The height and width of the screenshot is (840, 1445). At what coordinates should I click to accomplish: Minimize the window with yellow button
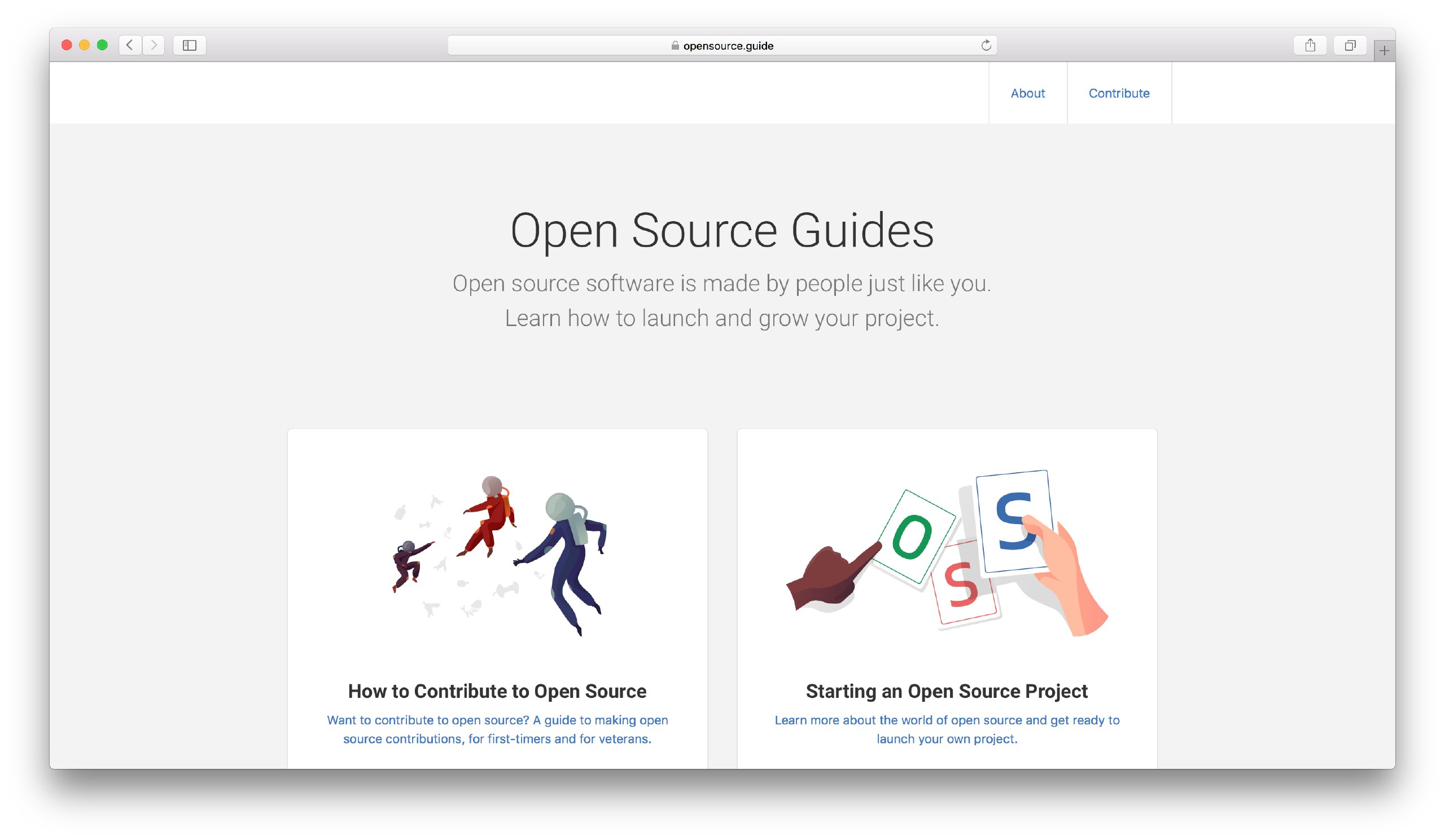point(84,45)
